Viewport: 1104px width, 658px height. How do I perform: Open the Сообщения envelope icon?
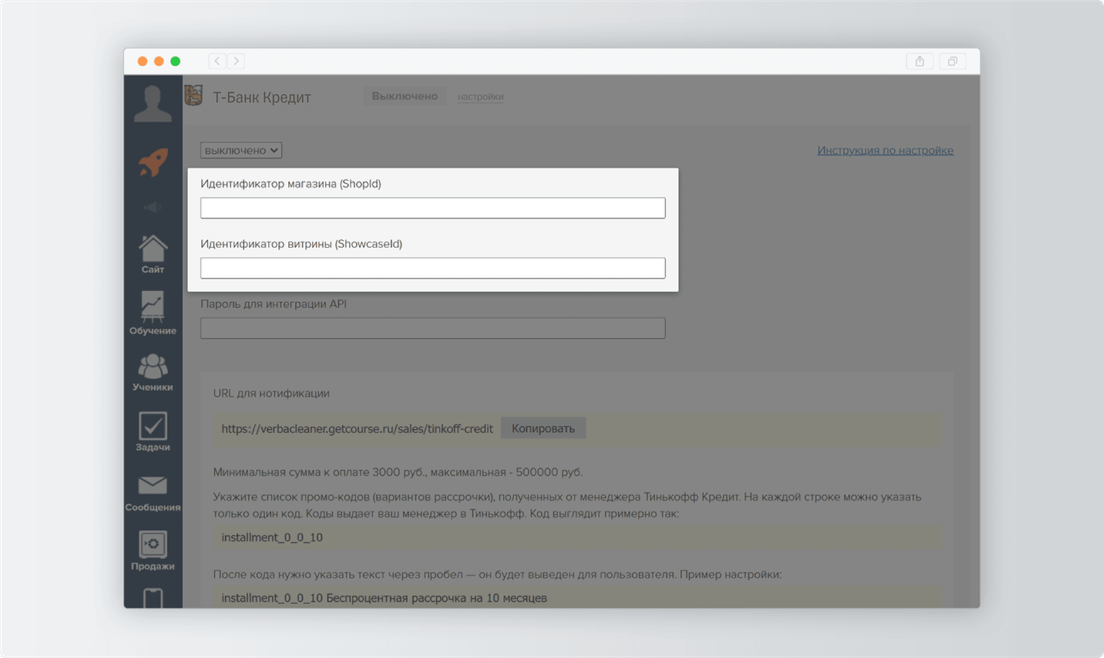153,486
